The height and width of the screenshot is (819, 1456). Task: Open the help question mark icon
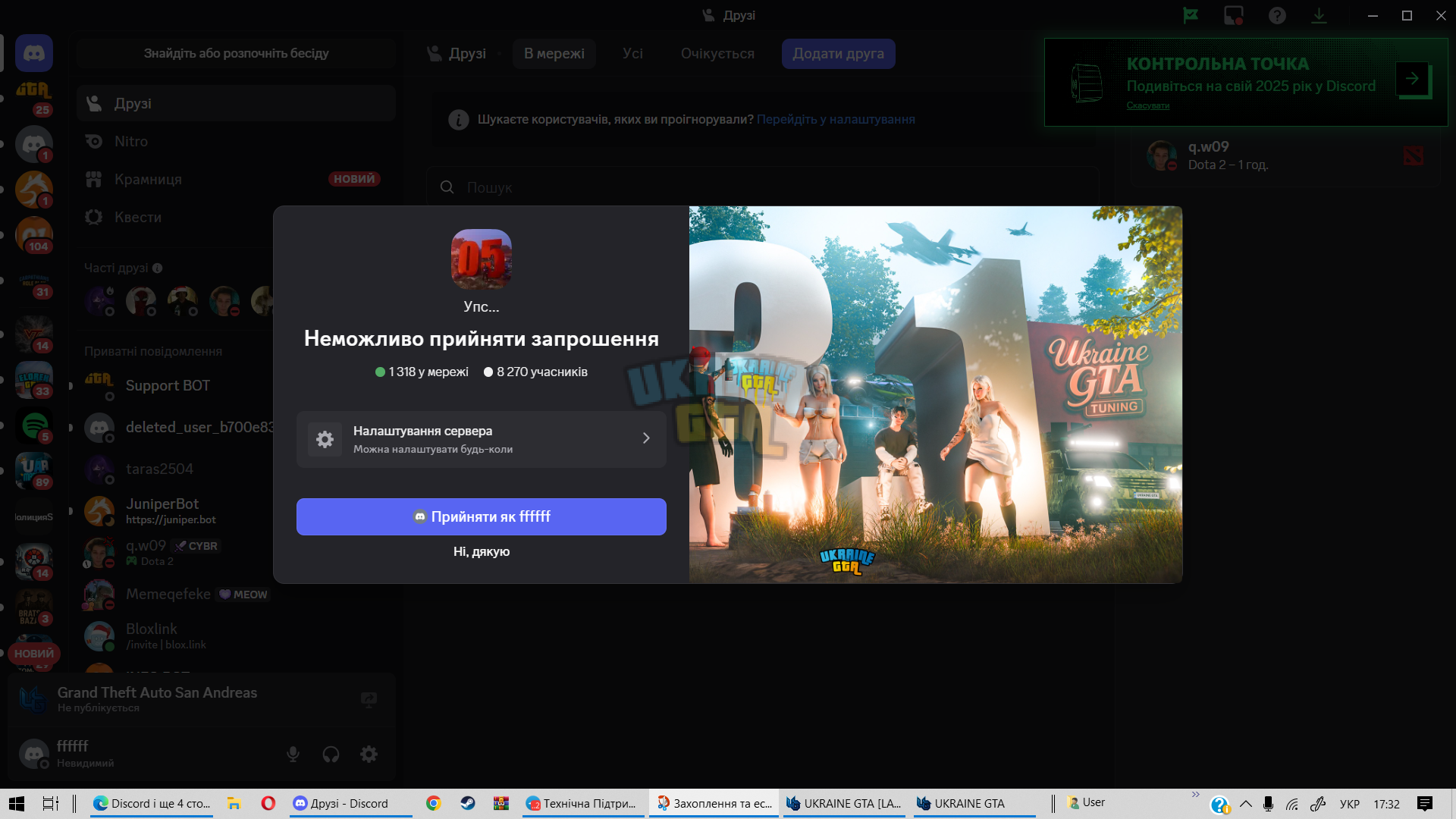click(1277, 15)
